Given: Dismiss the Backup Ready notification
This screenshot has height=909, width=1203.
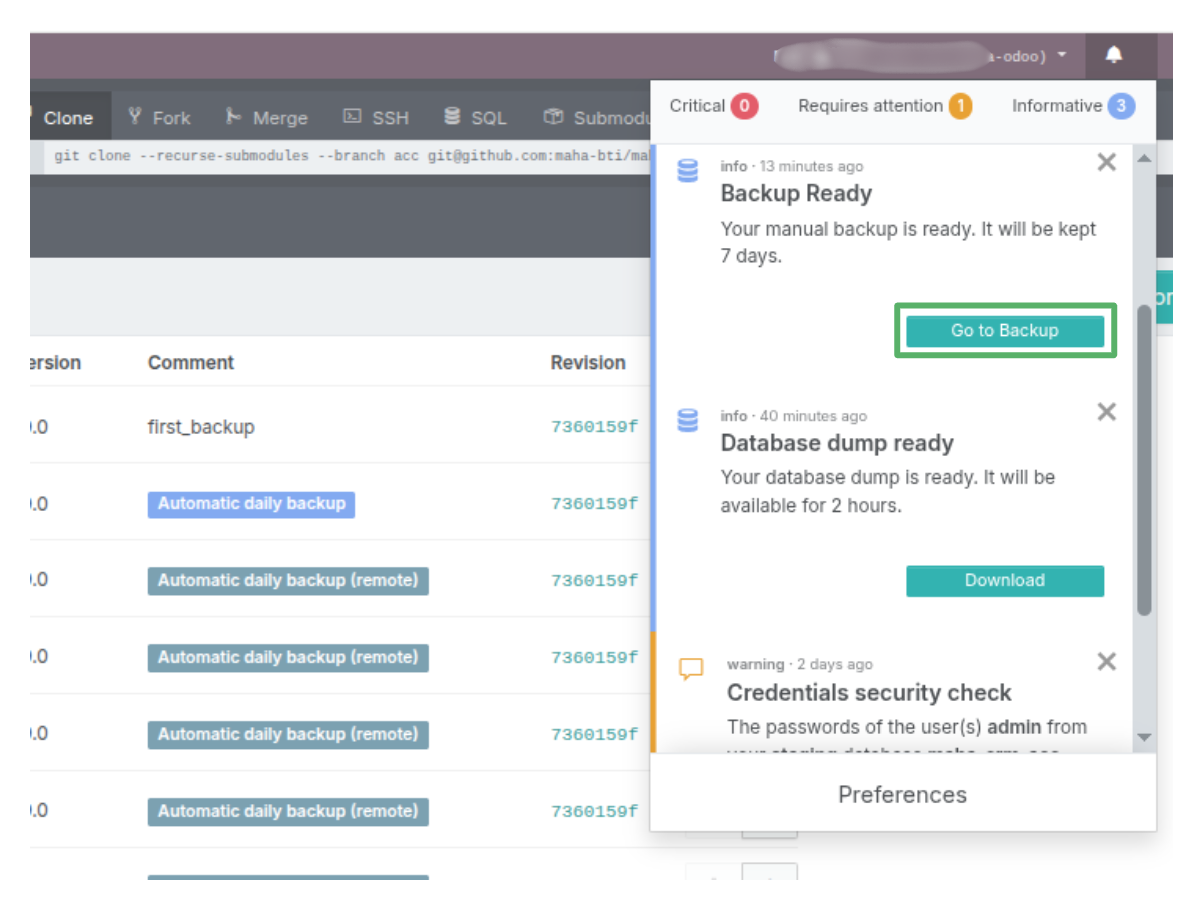Looking at the screenshot, I should 1106,163.
